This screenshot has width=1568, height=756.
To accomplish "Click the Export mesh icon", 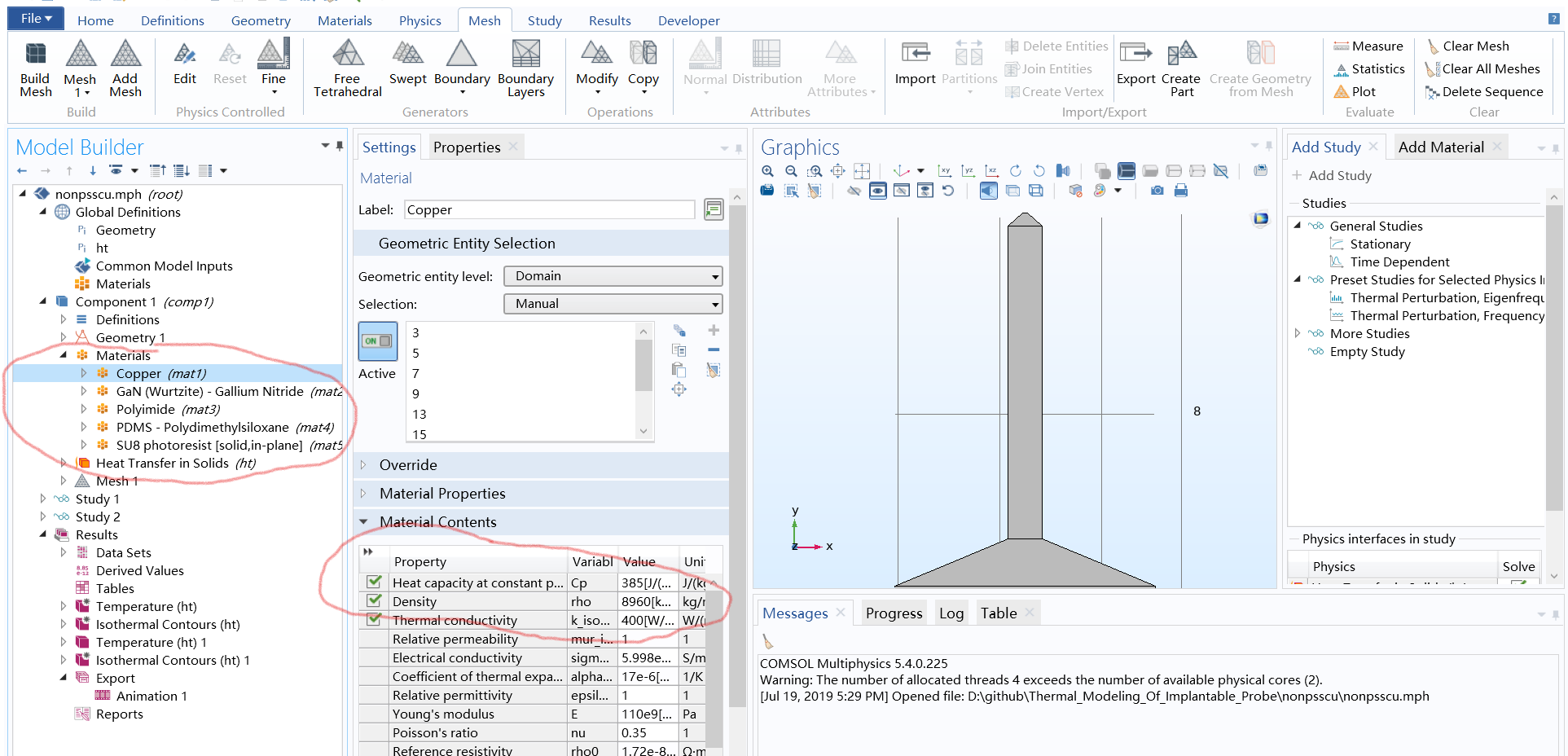I will coord(1135,62).
